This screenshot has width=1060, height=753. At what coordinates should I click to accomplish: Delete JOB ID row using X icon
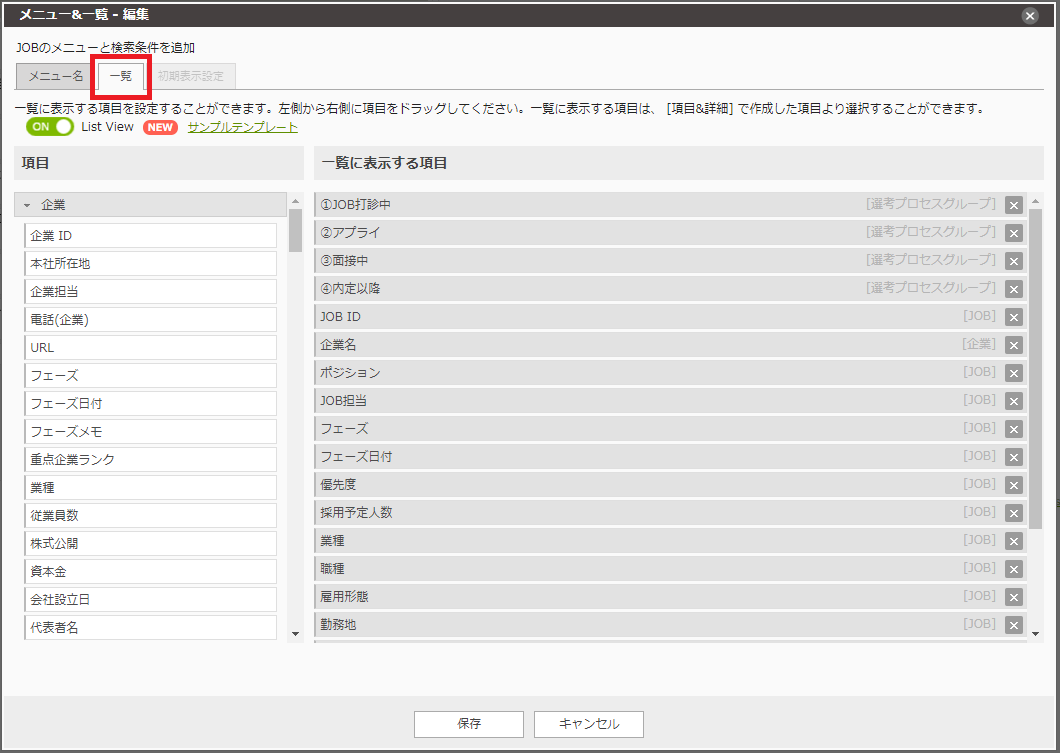[1013, 317]
